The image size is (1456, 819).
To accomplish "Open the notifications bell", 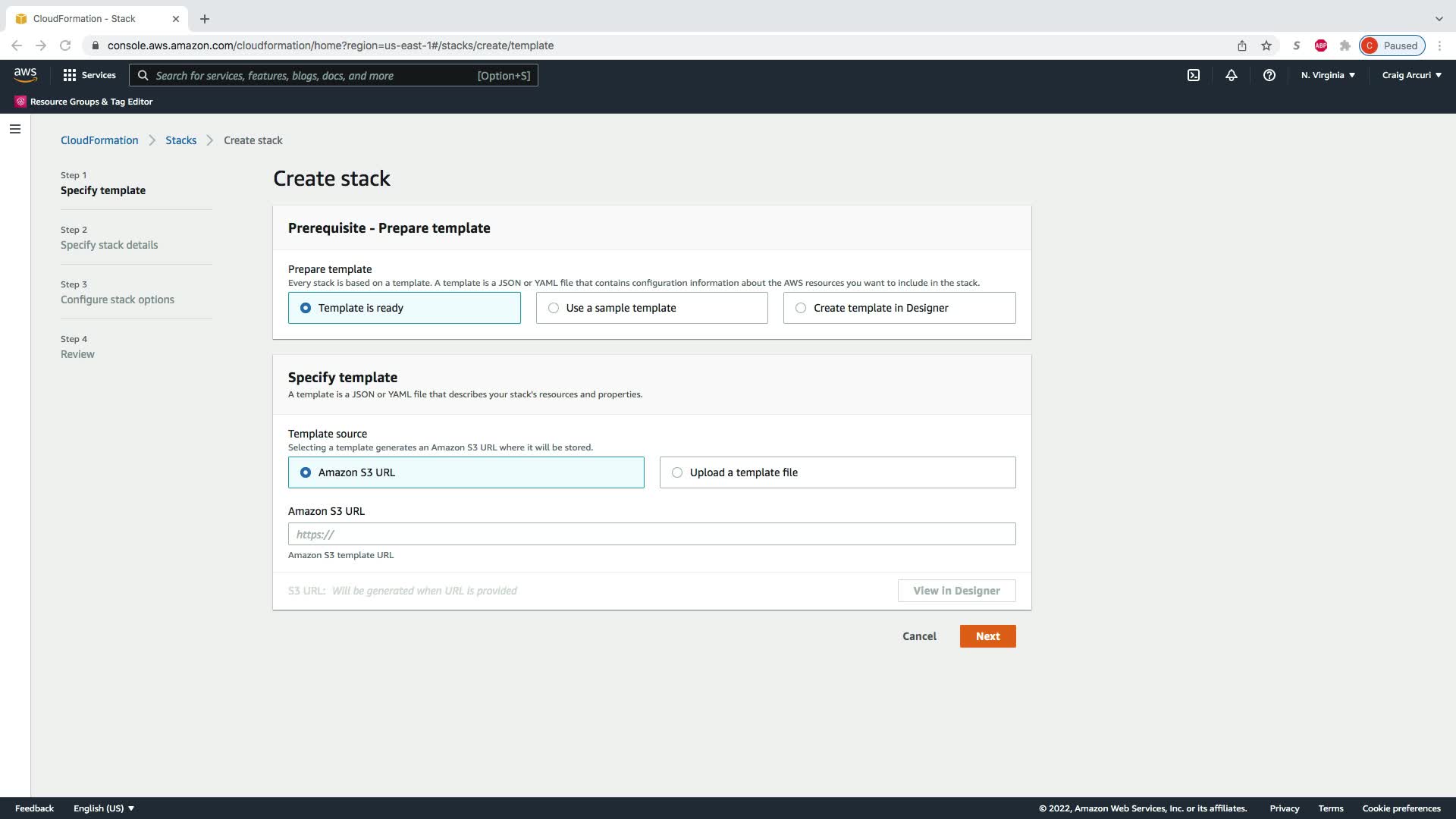I will coord(1231,75).
